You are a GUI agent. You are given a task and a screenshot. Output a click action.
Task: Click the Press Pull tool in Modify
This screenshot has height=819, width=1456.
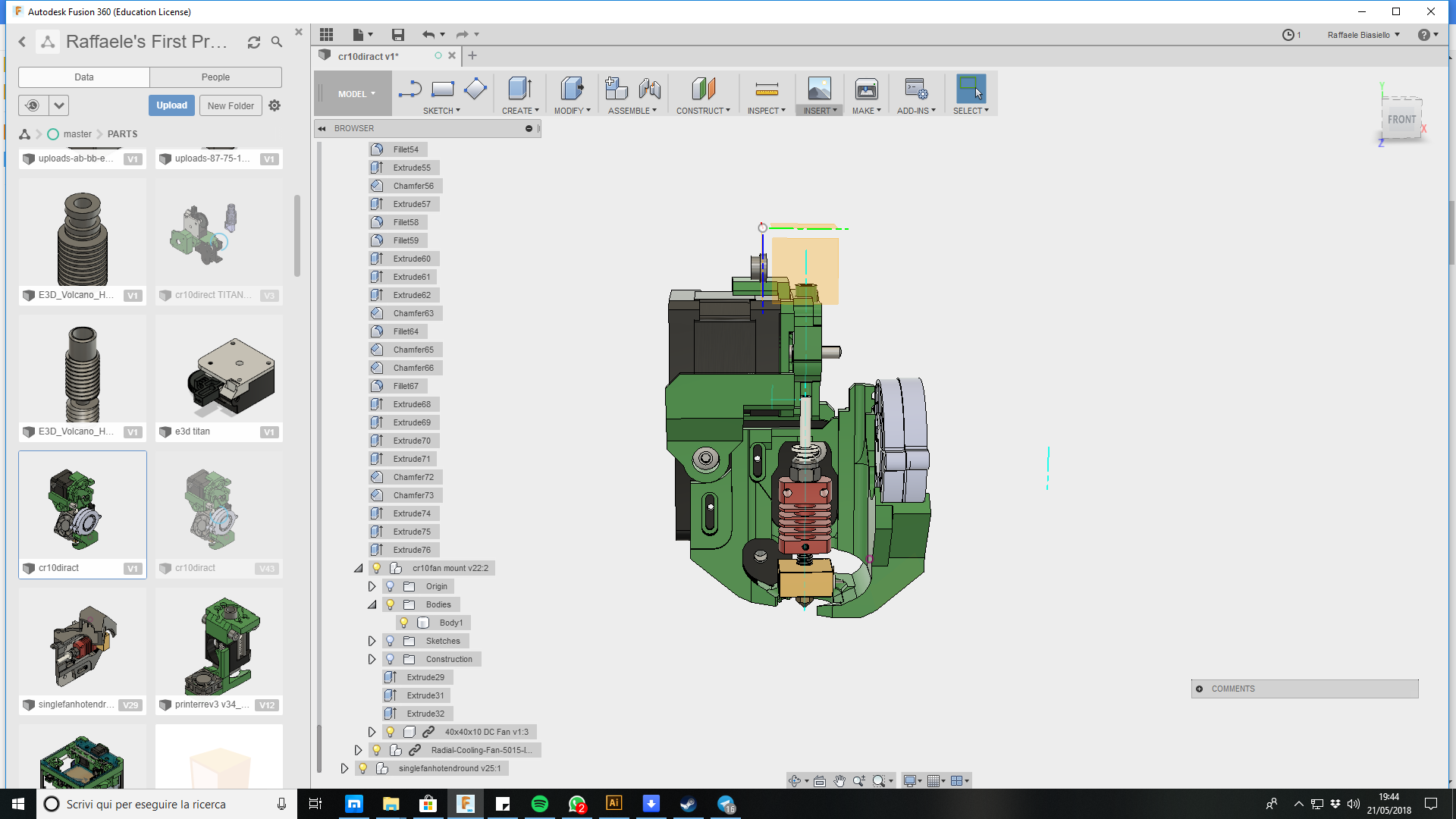pos(572,89)
